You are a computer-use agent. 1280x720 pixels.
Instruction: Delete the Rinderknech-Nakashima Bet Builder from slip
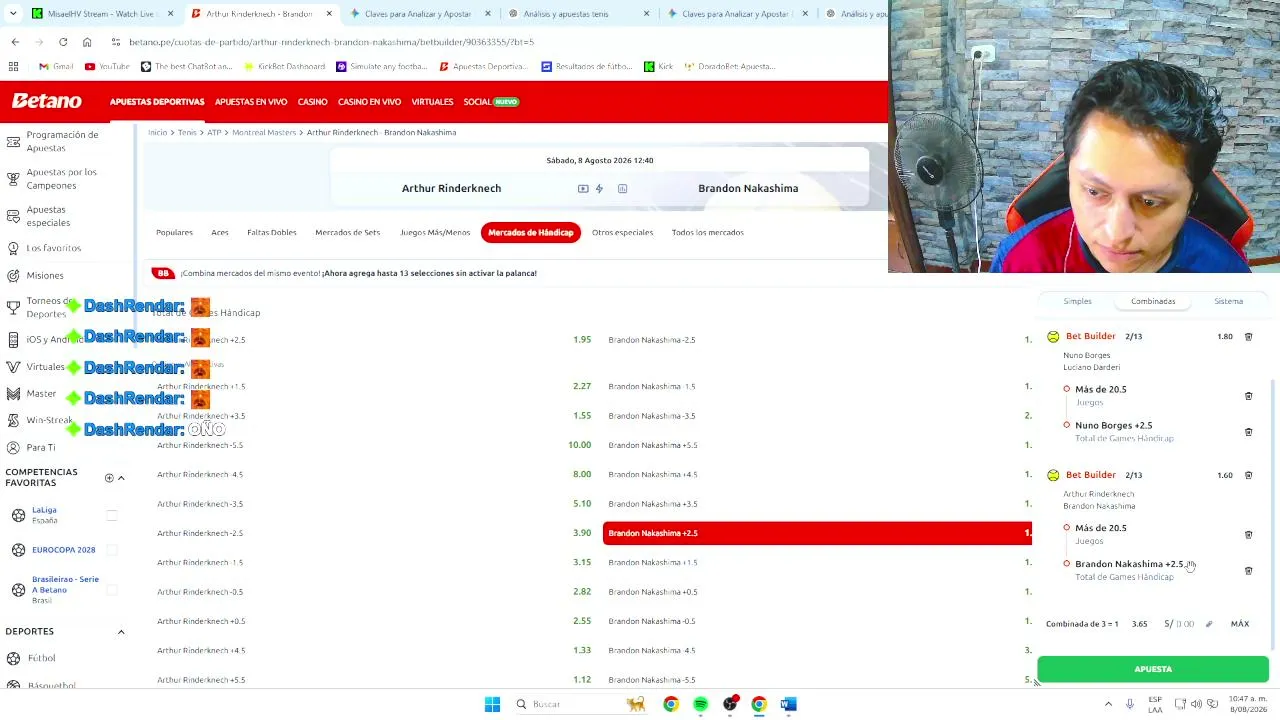(1248, 475)
